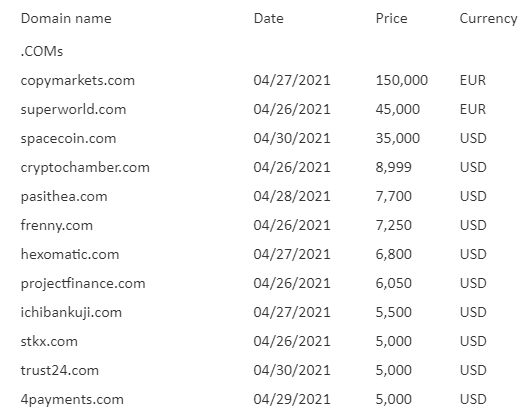Click cryptochamber.com in the list

coord(85,168)
